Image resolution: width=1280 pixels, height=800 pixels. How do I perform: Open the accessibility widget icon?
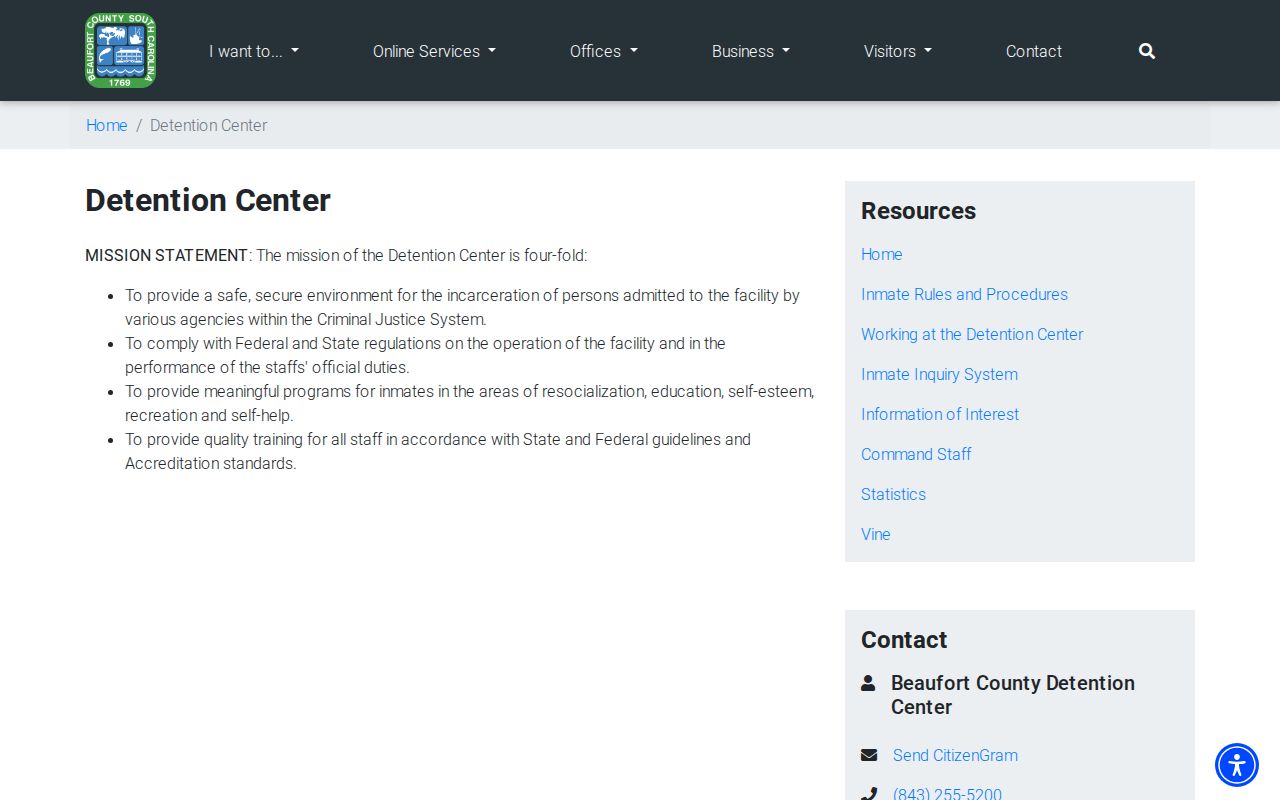pyautogui.click(x=1237, y=765)
